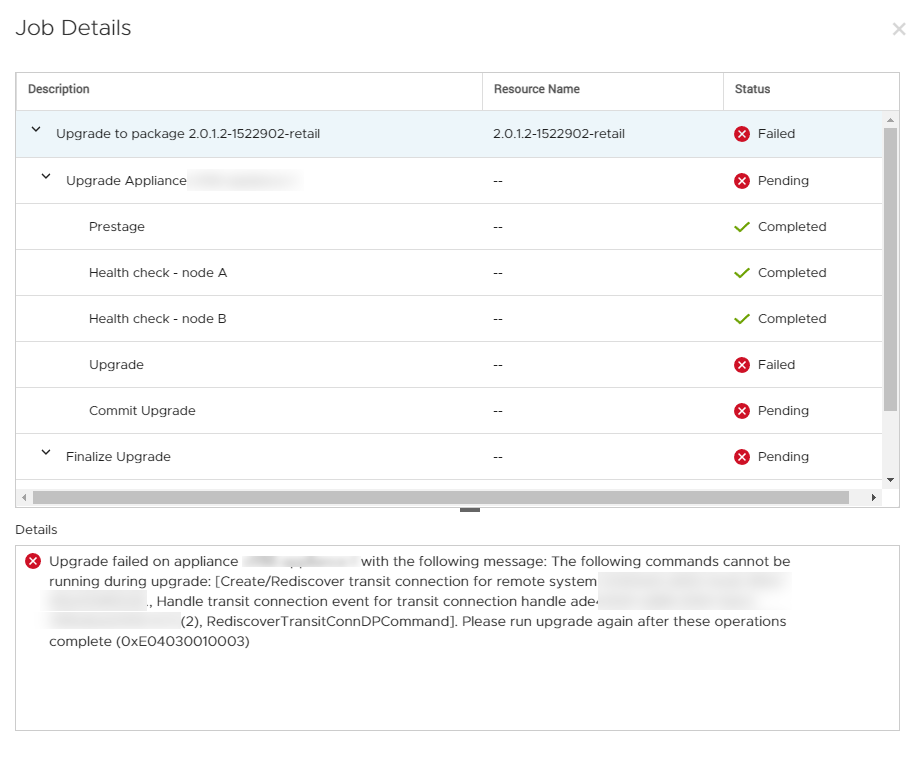Click the Pending error icon for Commit Upgrade

pyautogui.click(x=741, y=411)
